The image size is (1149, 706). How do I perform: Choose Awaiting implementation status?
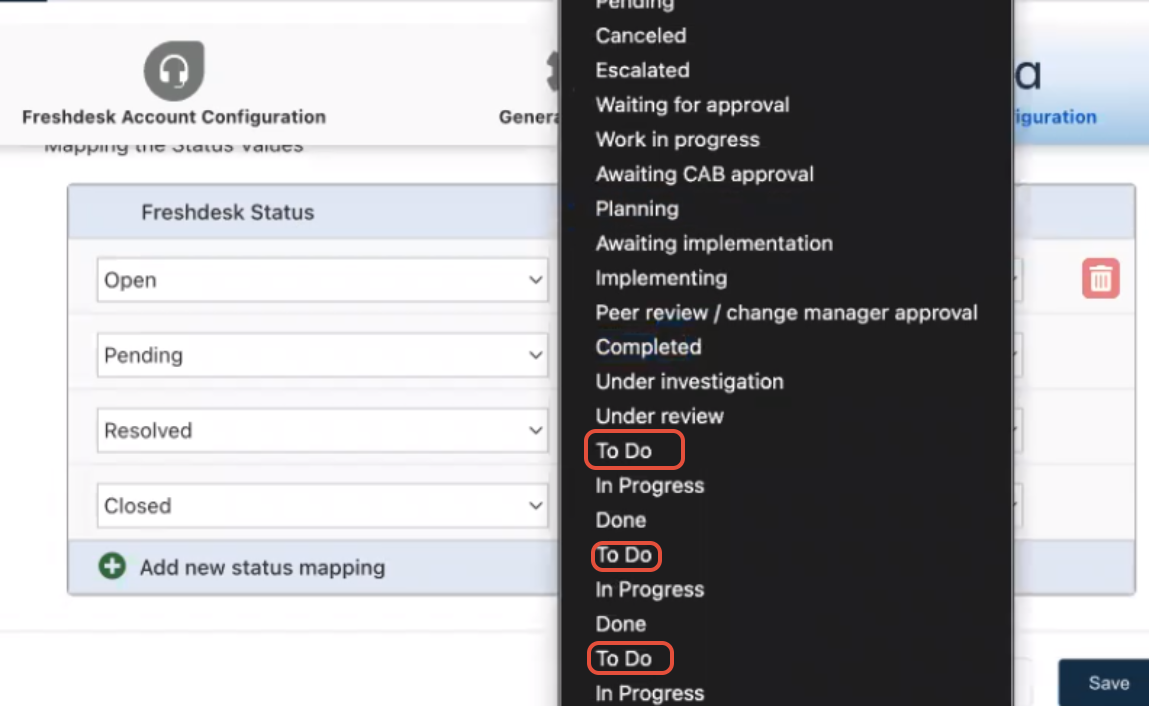coord(714,243)
